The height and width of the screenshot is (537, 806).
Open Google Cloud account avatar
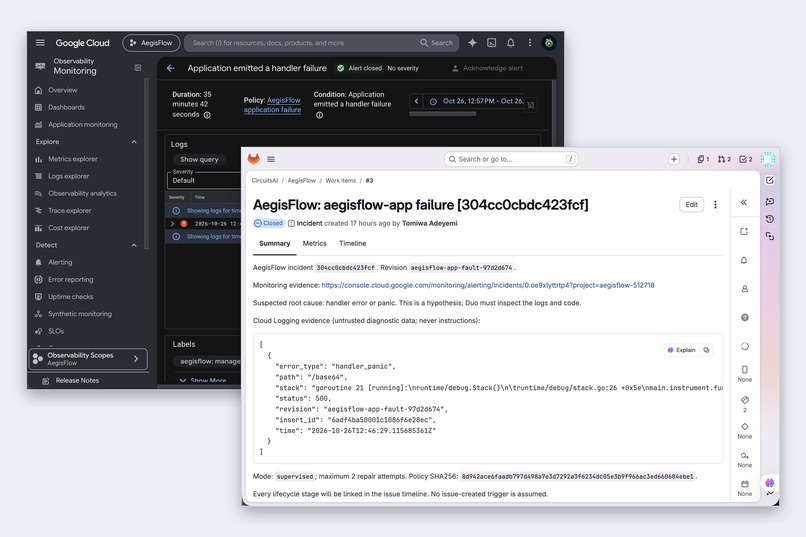(x=549, y=43)
